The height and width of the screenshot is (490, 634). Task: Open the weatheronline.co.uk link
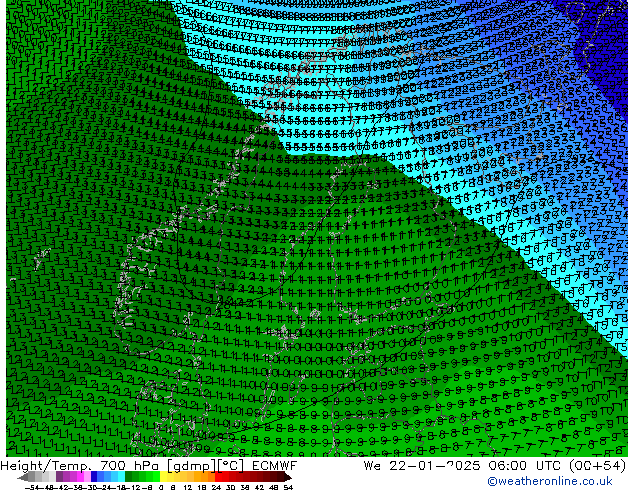[550, 481]
